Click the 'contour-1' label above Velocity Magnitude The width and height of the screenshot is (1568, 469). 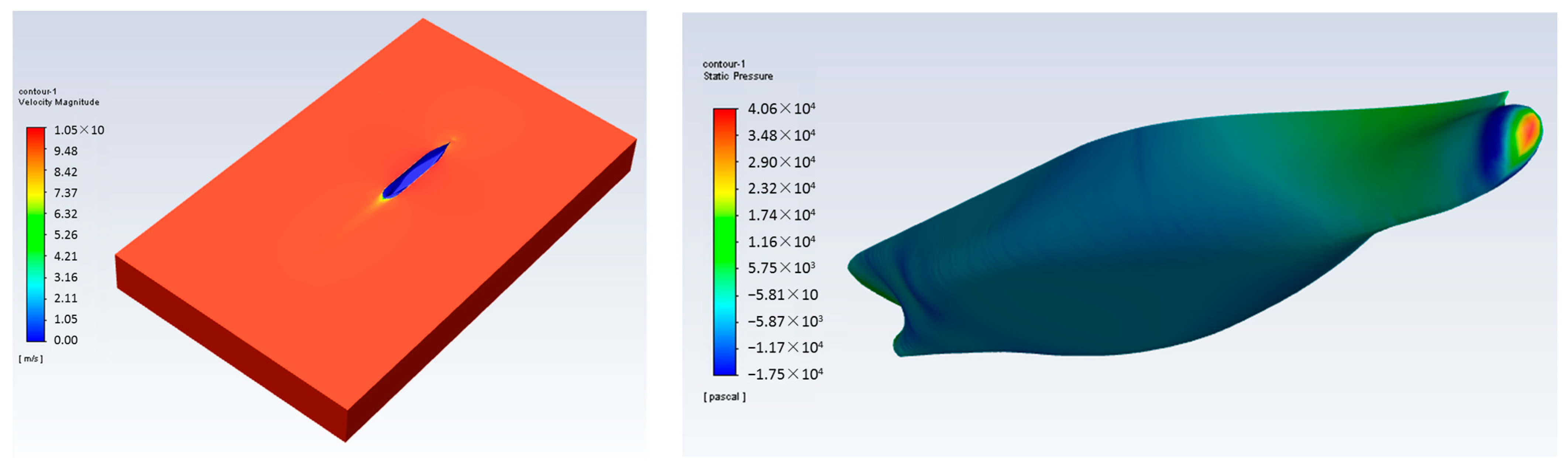coord(37,91)
